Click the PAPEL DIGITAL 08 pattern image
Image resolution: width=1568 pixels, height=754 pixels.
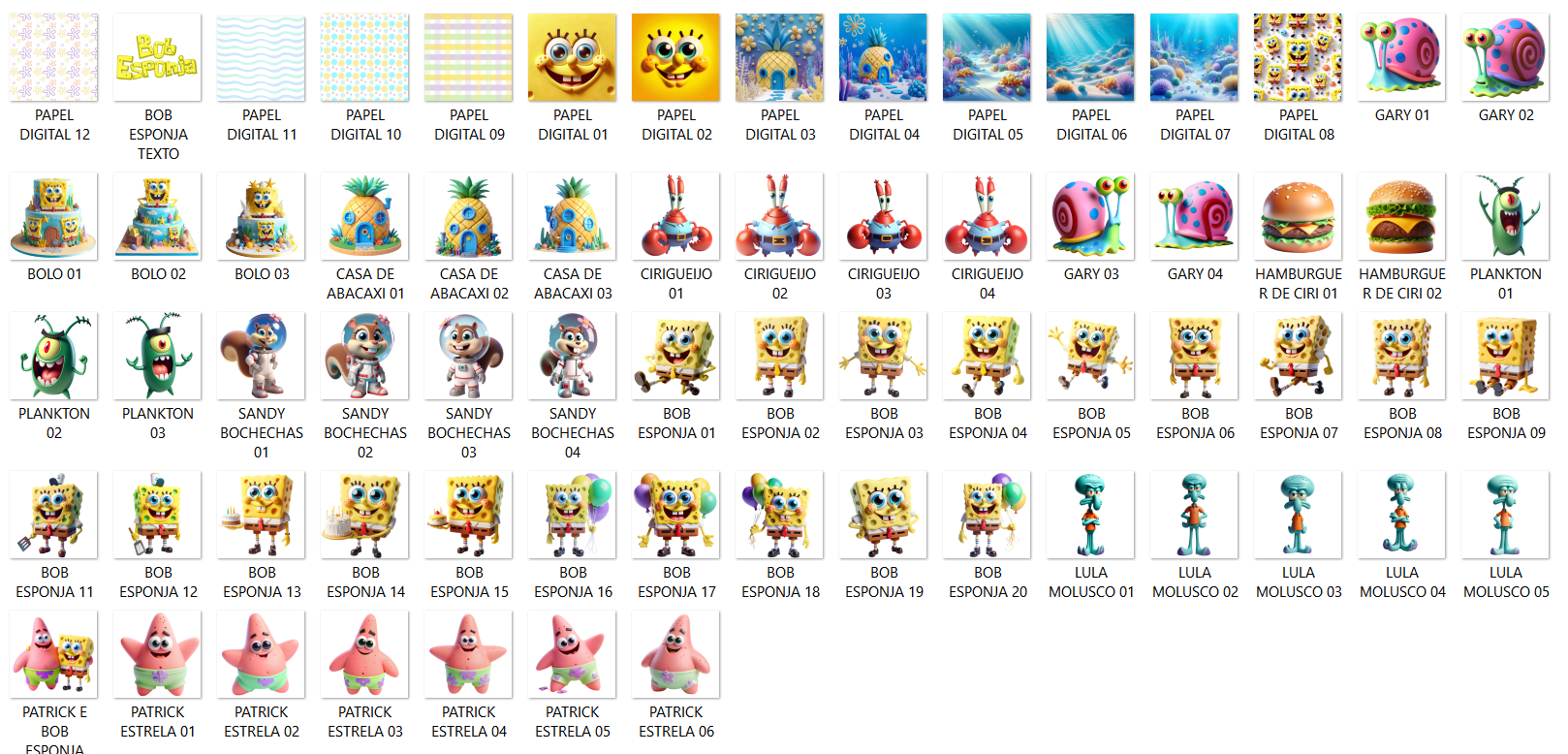(1299, 58)
